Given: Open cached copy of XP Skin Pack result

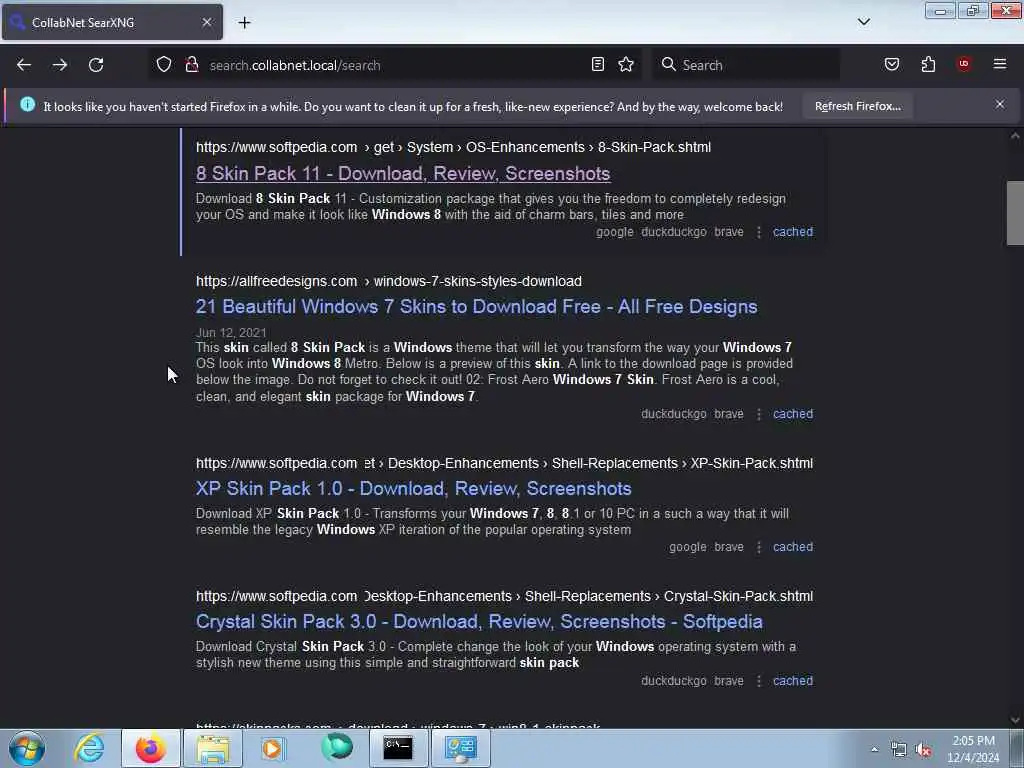Looking at the screenshot, I should 793,547.
